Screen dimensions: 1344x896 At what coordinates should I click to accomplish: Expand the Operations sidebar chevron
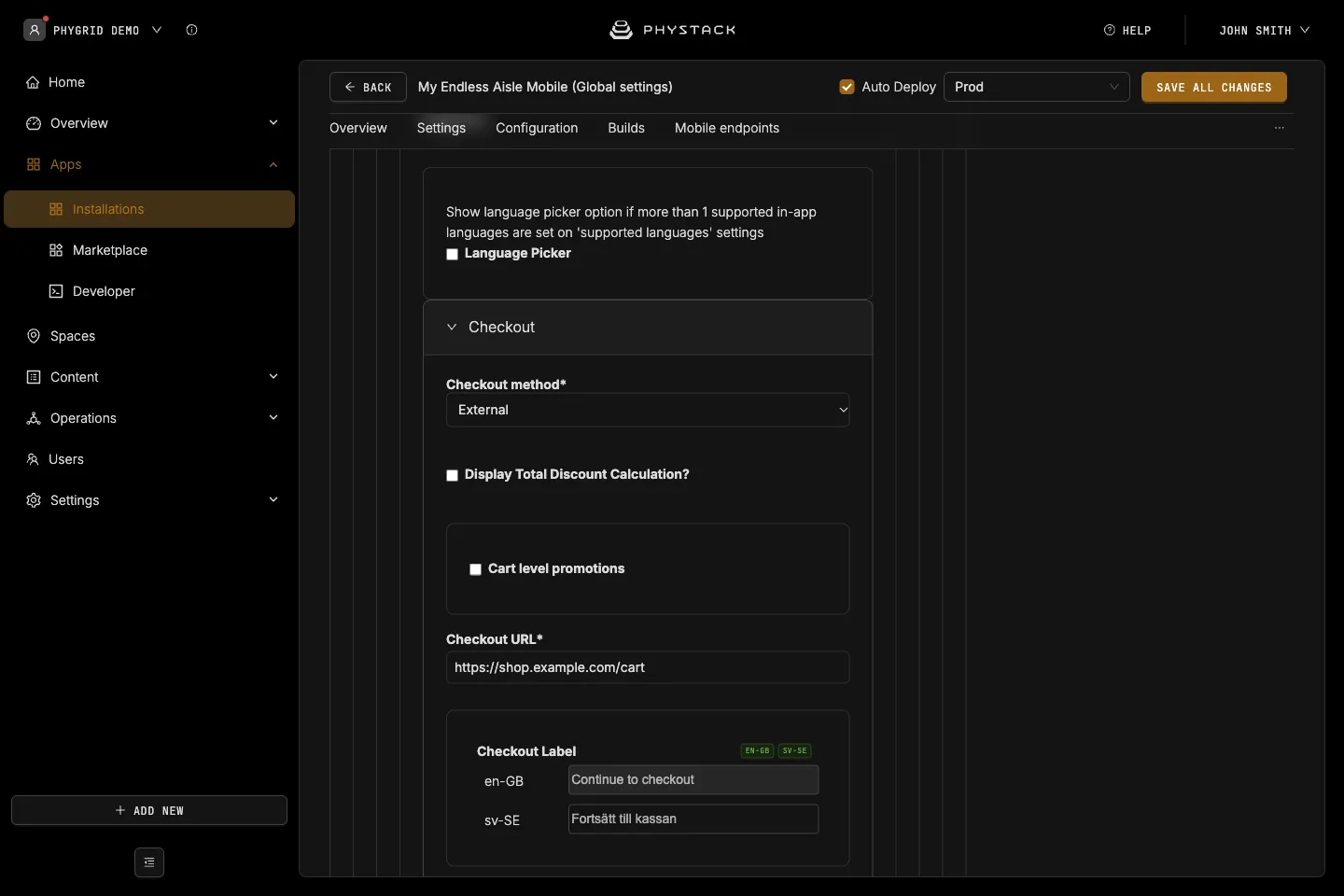[x=273, y=418]
